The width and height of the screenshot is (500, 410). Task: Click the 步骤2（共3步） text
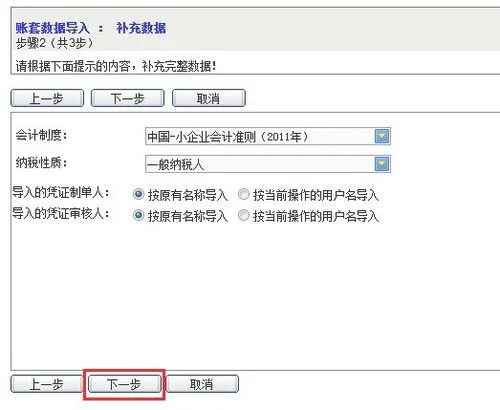click(55, 43)
